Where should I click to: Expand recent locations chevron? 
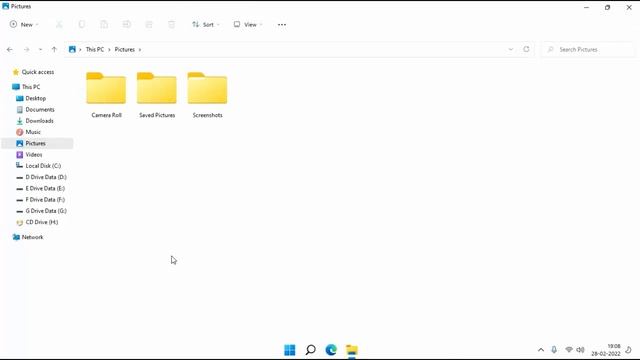(40, 49)
